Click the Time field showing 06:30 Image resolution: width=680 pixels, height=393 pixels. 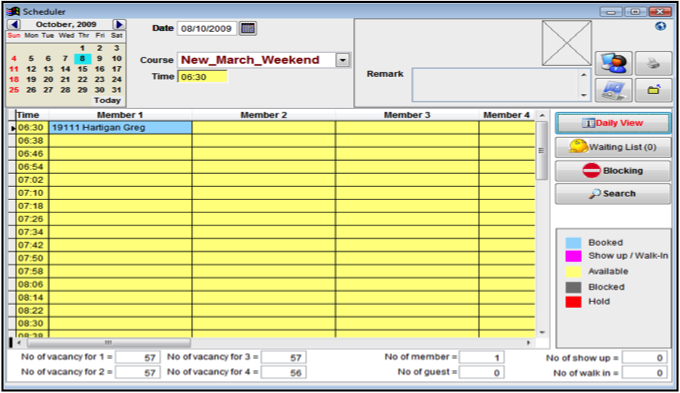(202, 77)
